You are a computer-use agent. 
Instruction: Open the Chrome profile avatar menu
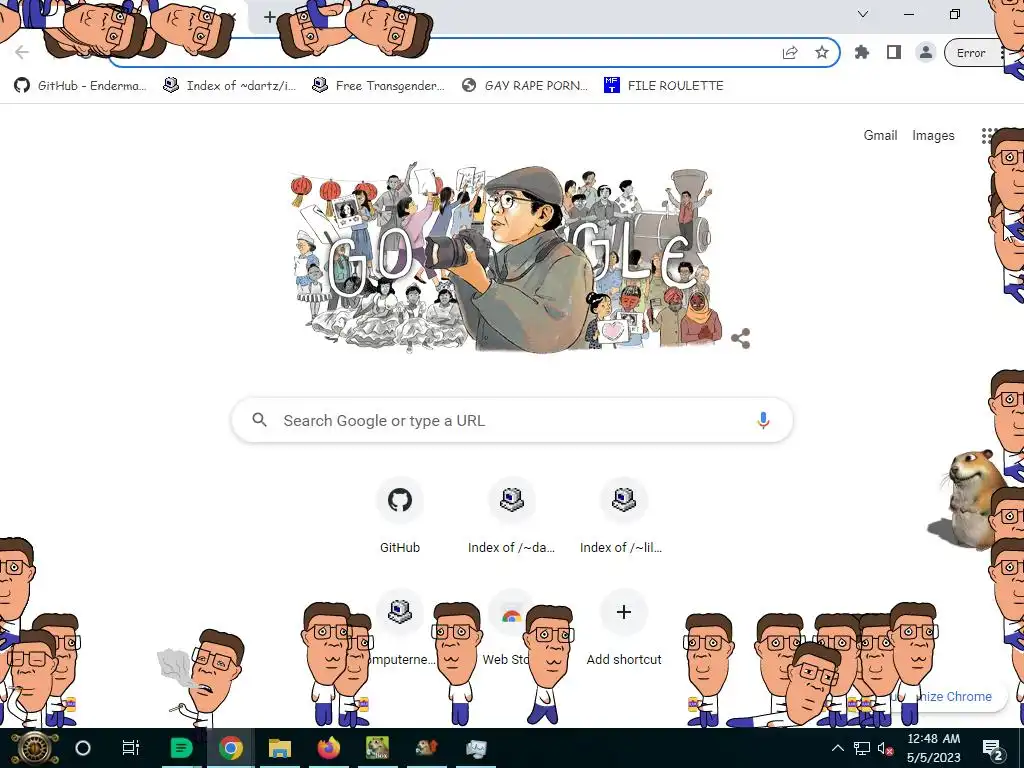pos(925,53)
